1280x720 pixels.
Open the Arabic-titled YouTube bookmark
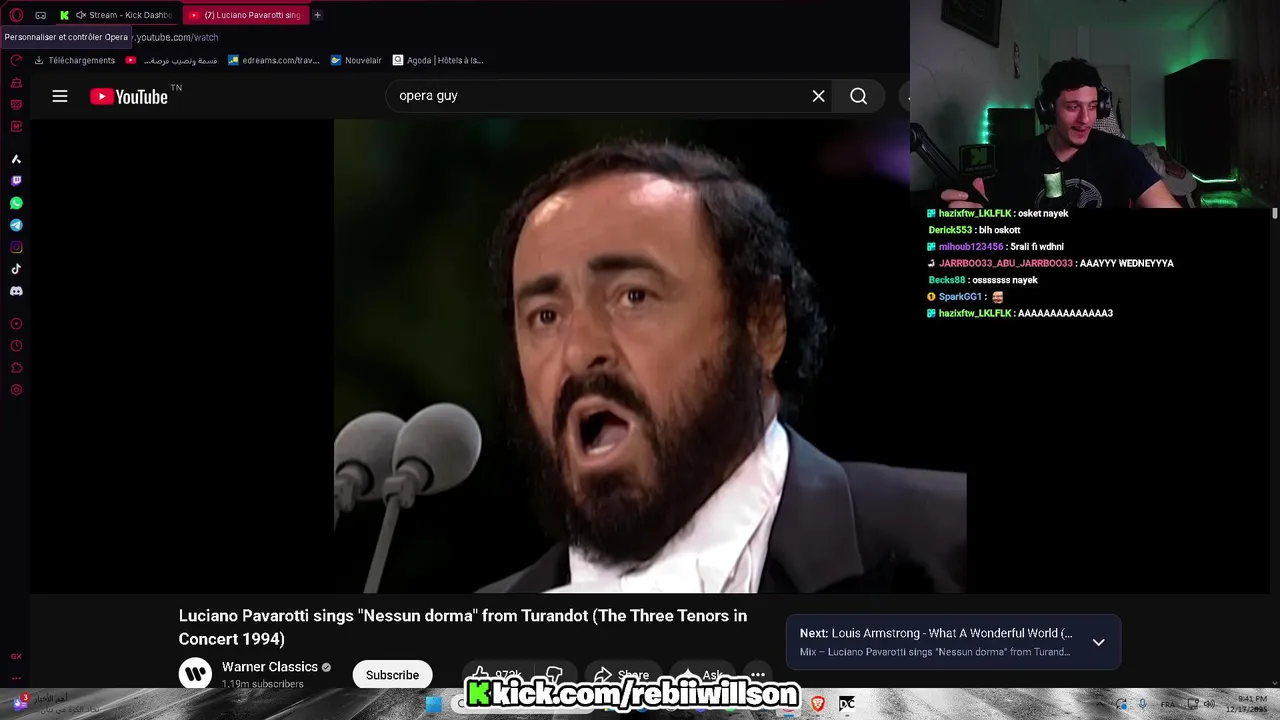point(172,60)
